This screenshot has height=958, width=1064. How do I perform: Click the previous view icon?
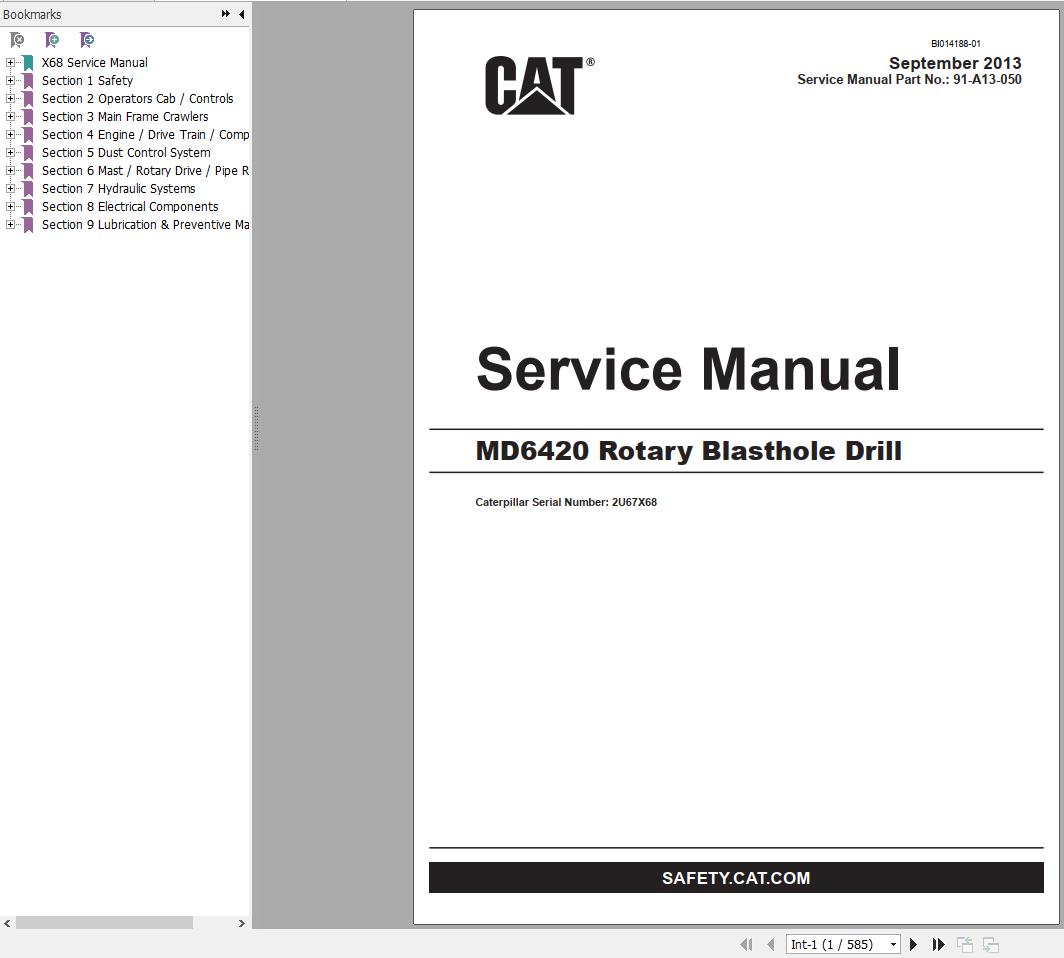pos(965,944)
